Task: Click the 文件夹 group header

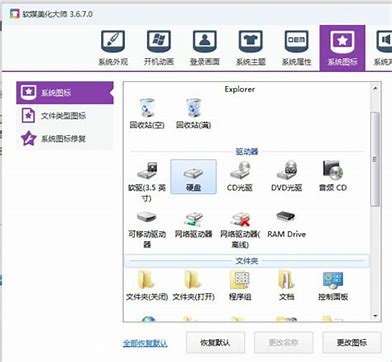Action: pyautogui.click(x=247, y=261)
